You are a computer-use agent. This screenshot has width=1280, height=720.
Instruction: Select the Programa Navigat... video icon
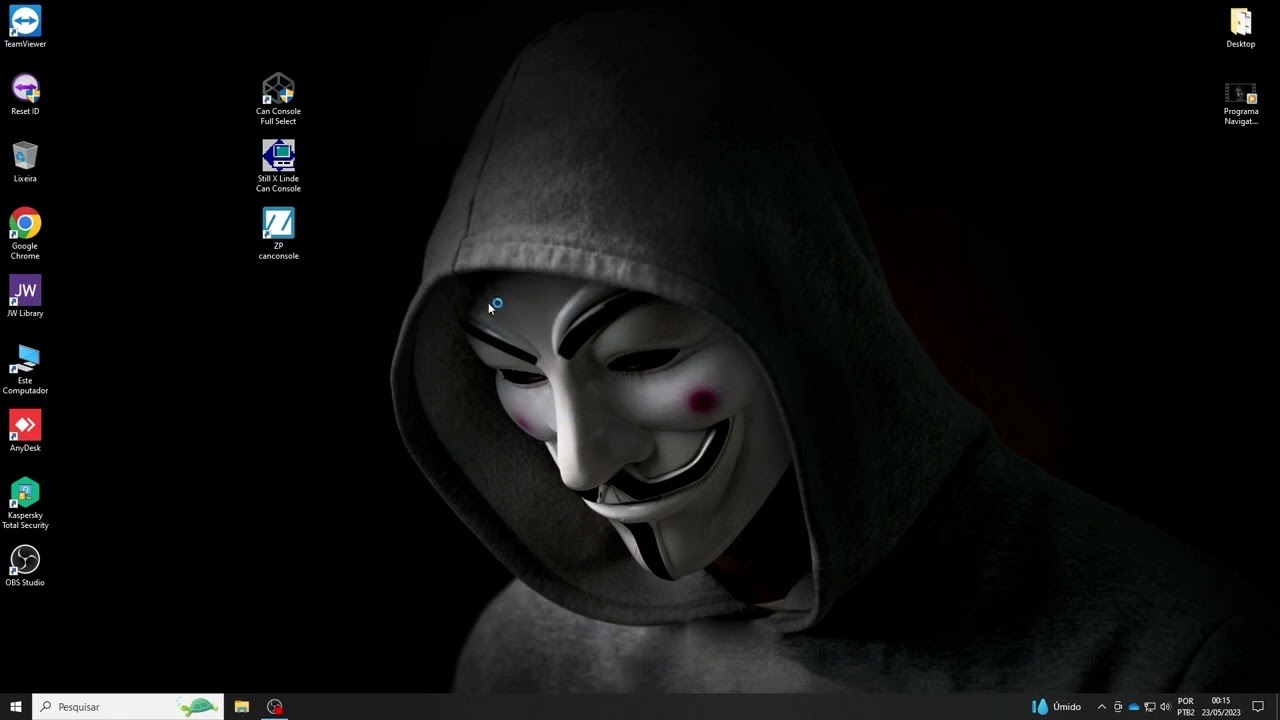click(x=1241, y=103)
